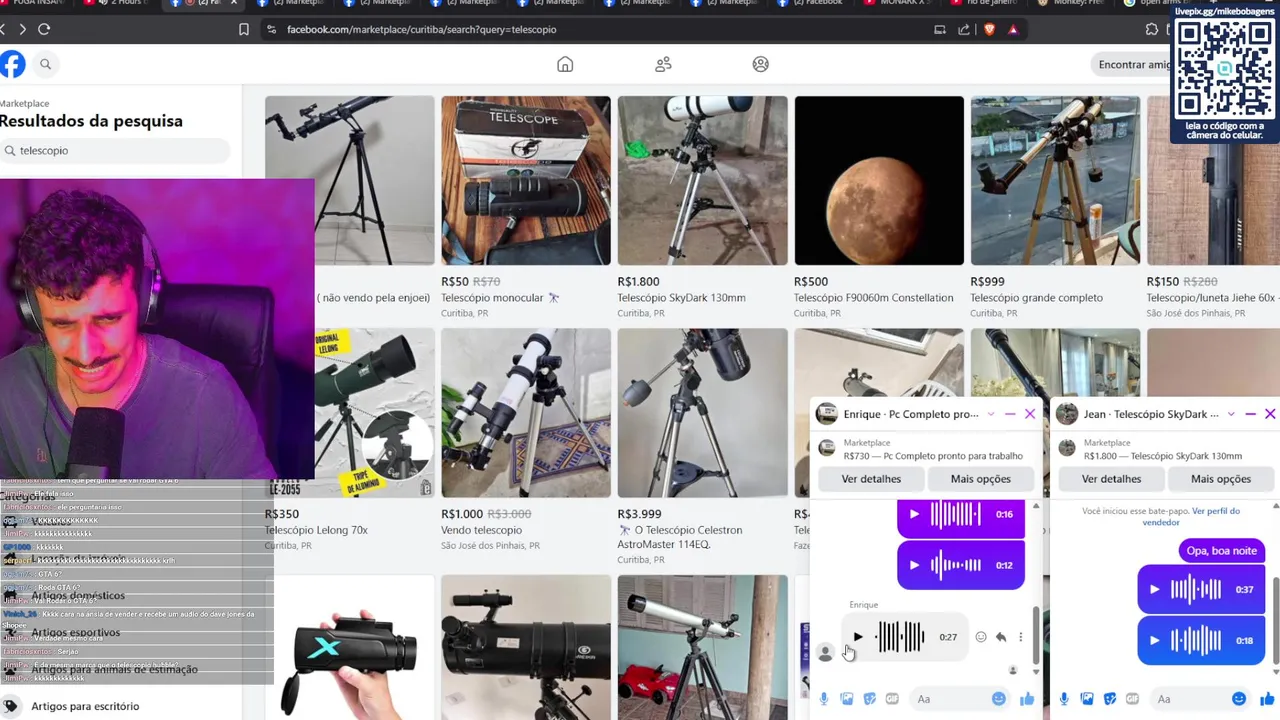The image size is (1280, 720).
Task: Play the 0:12 audio in Enrique chat
Action: [914, 565]
